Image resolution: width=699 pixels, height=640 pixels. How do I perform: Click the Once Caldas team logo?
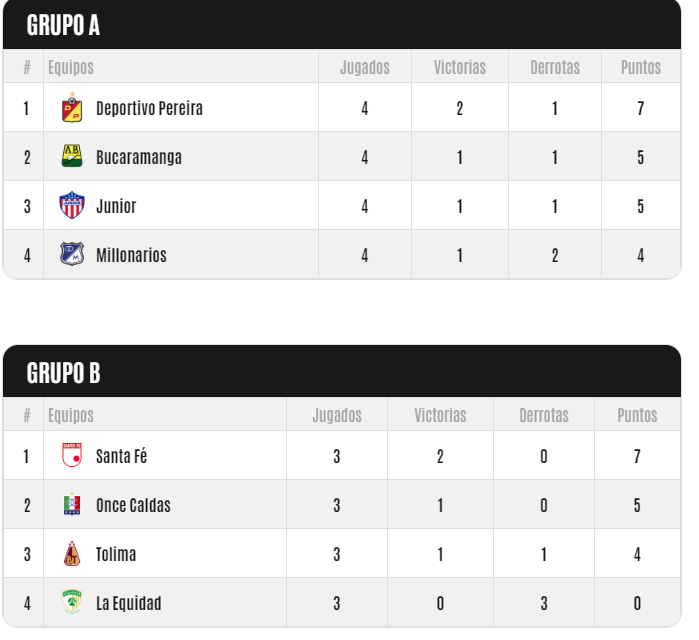pyautogui.click(x=72, y=504)
